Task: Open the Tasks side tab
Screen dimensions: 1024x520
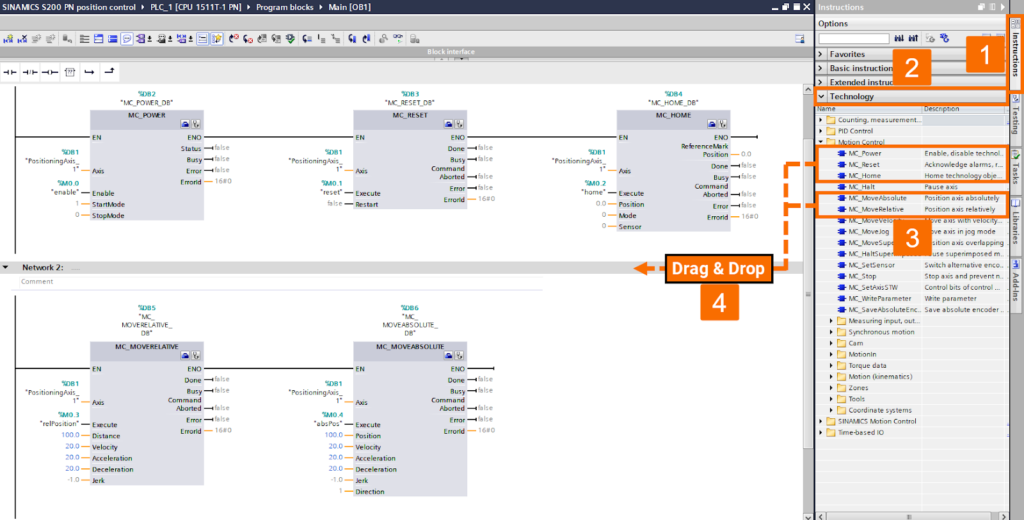Action: 1016,168
